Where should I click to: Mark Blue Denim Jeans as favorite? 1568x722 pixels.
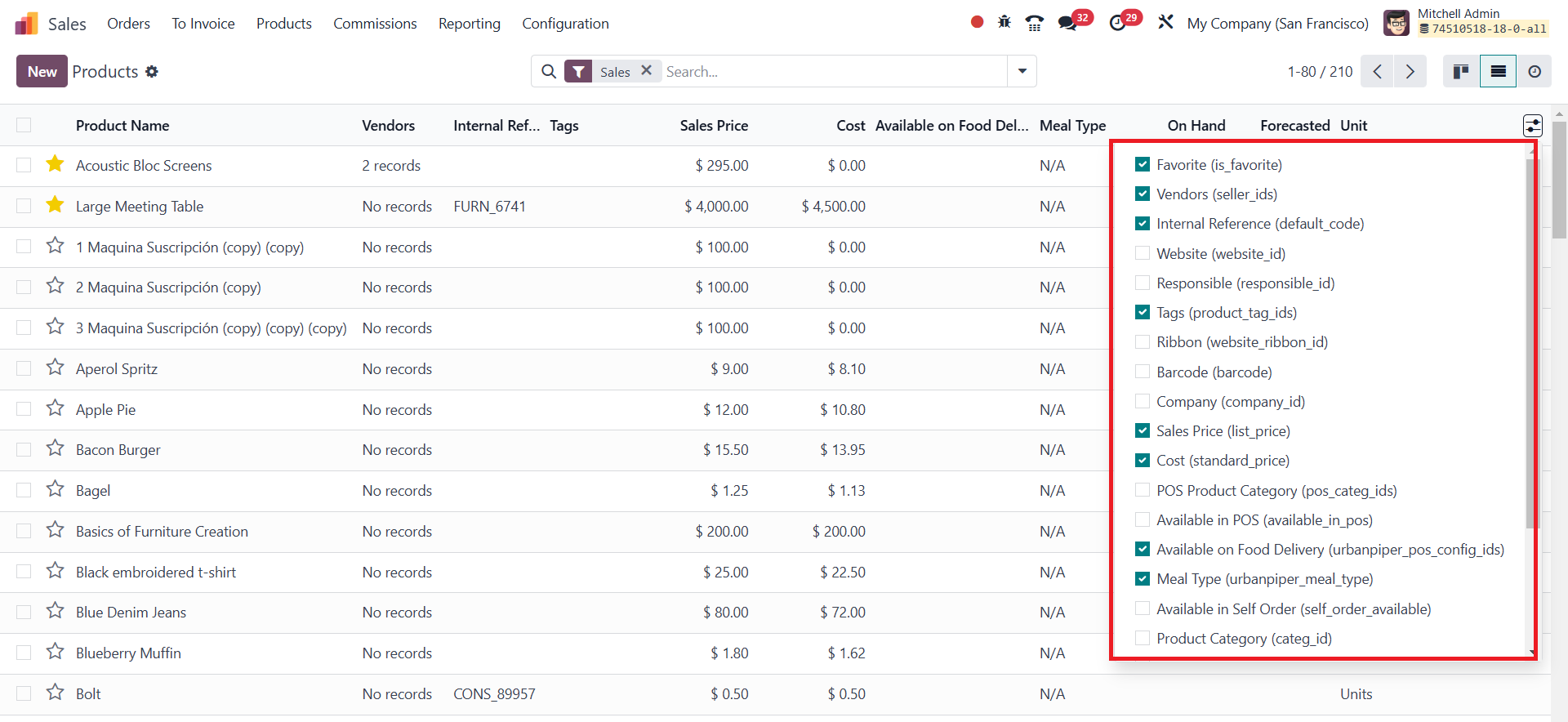pyautogui.click(x=55, y=611)
